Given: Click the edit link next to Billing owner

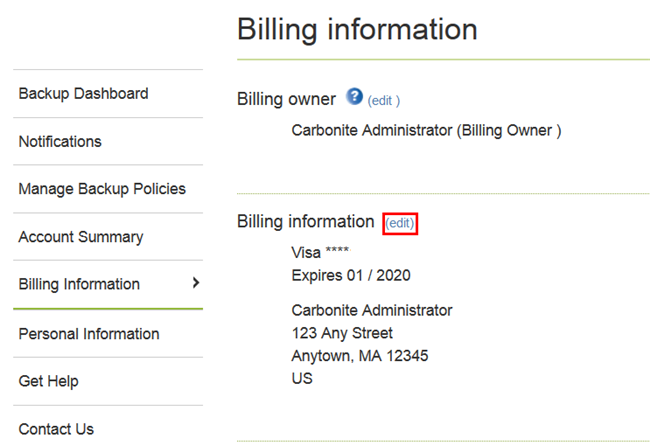Looking at the screenshot, I should point(384,101).
